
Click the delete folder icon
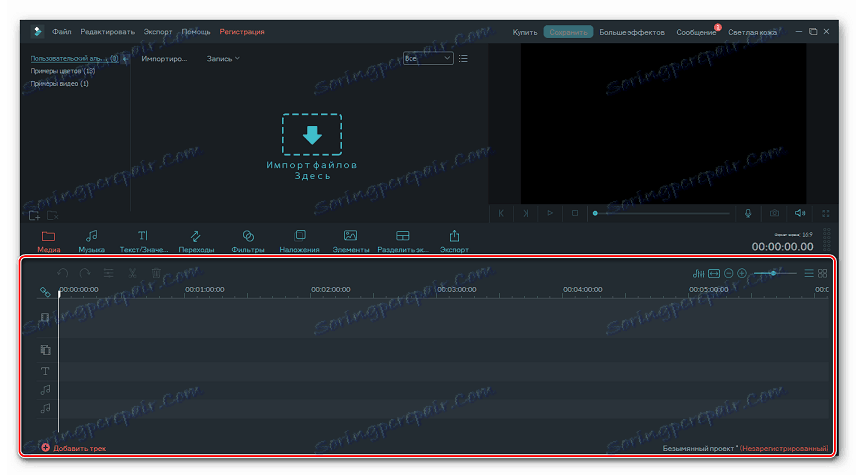tap(53, 216)
